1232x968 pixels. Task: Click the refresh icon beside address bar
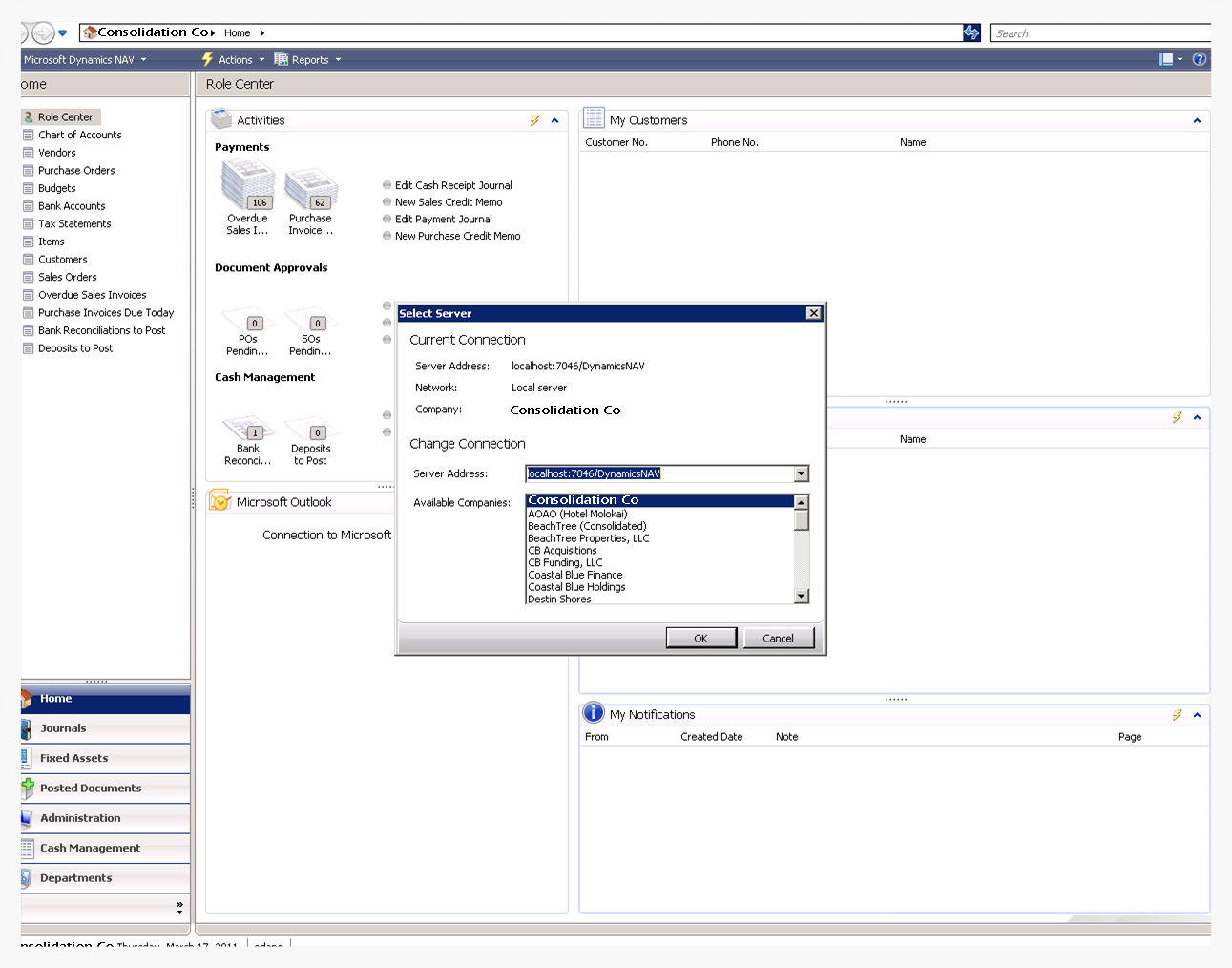pos(971,32)
